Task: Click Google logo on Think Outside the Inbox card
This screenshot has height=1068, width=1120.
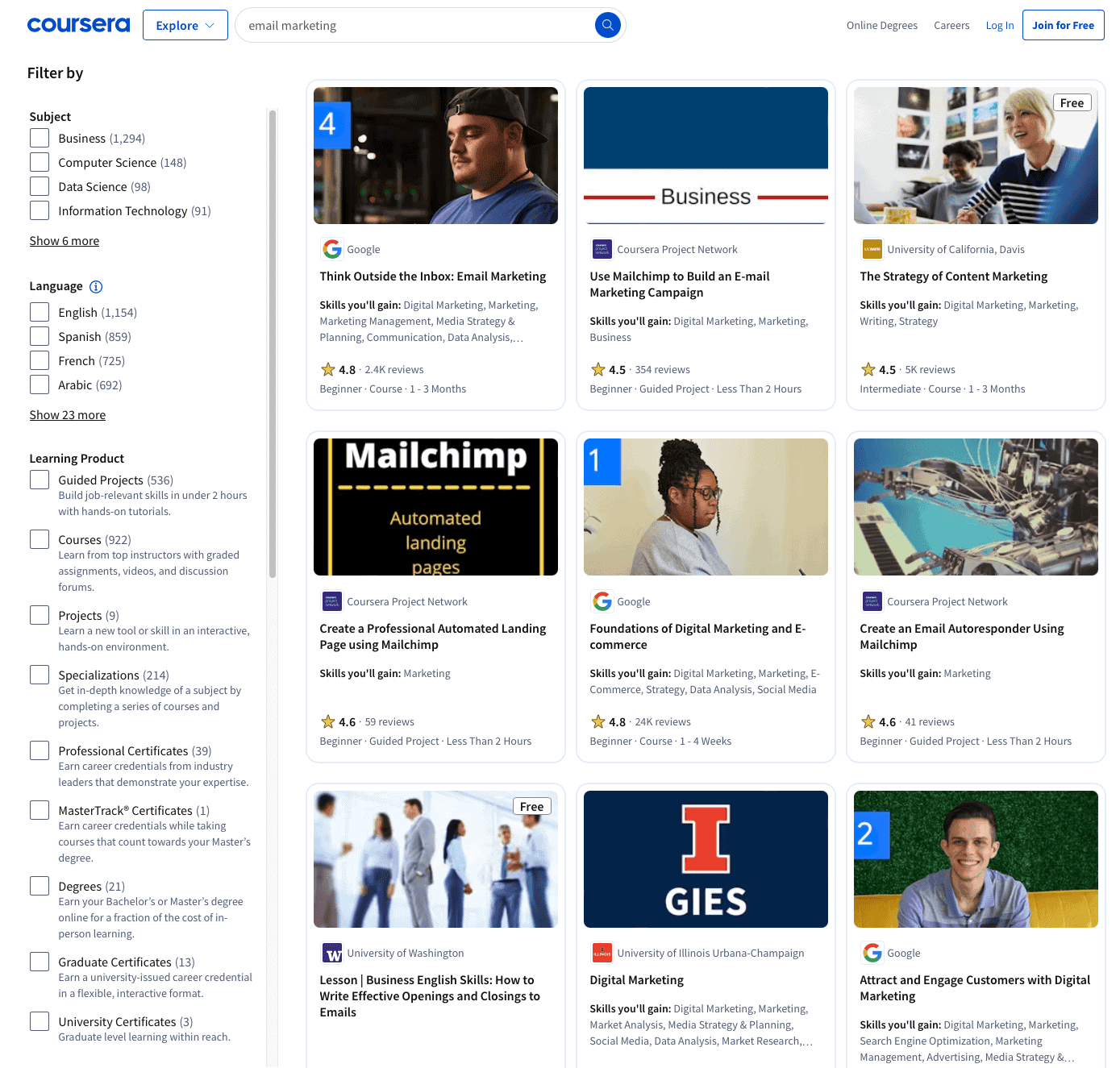Action: click(331, 249)
